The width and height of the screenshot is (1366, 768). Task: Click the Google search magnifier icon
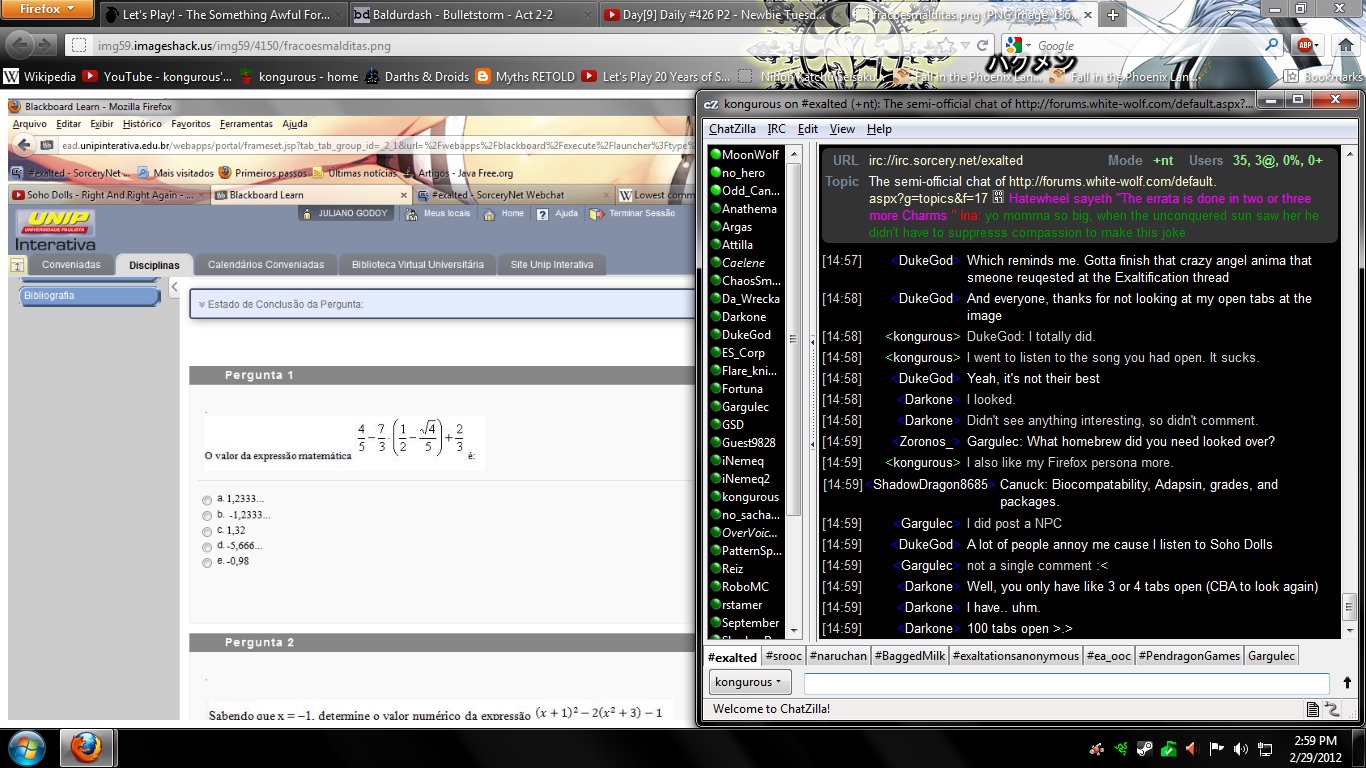coord(1272,45)
